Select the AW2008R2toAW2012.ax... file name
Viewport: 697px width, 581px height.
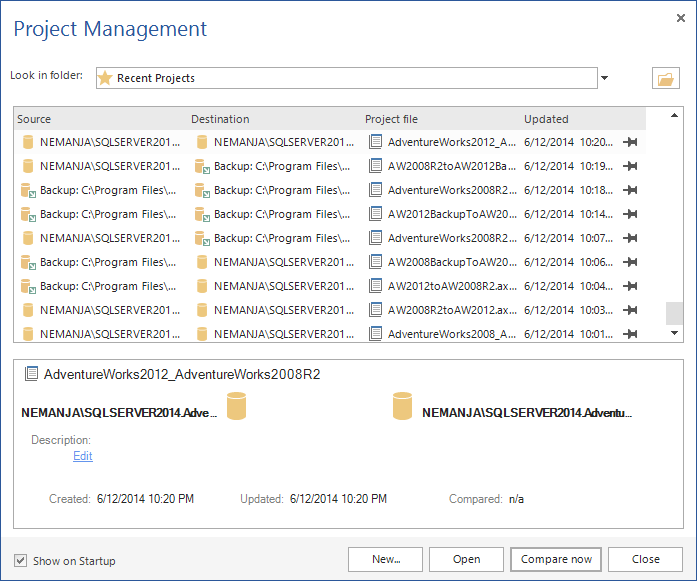pyautogui.click(x=452, y=310)
